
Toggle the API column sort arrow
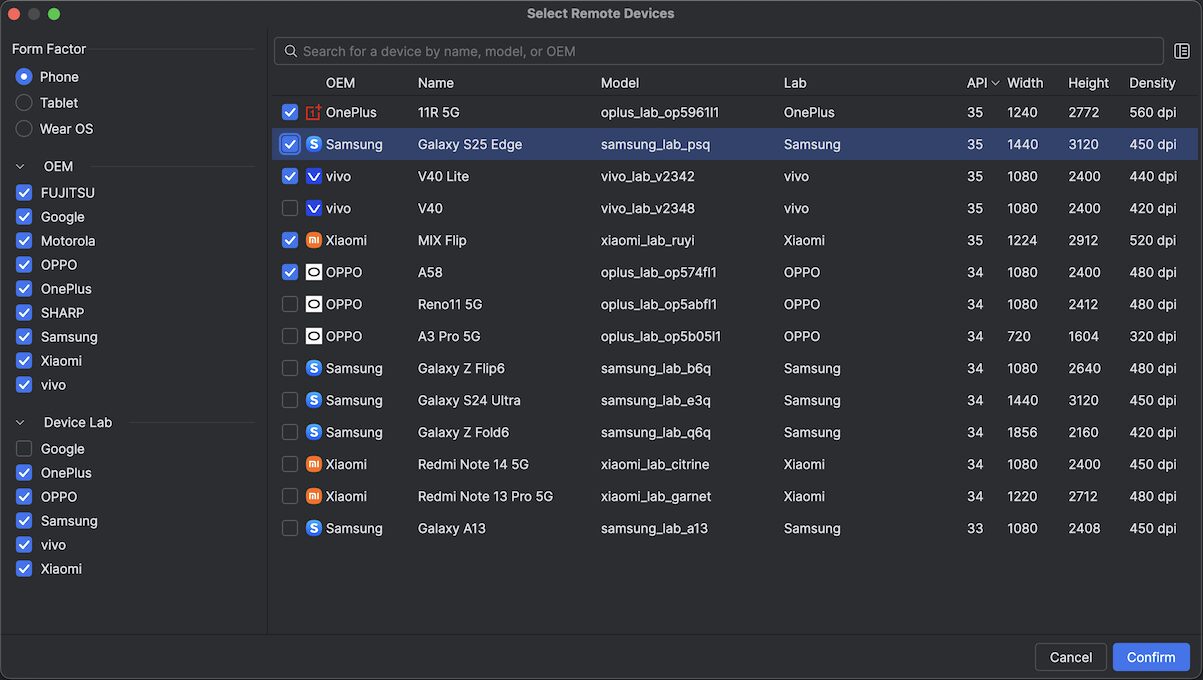click(x=995, y=83)
